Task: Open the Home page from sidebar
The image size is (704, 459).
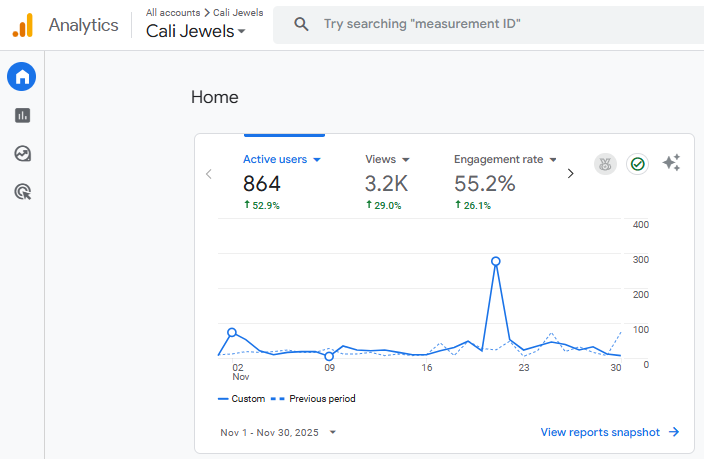Action: click(22, 77)
